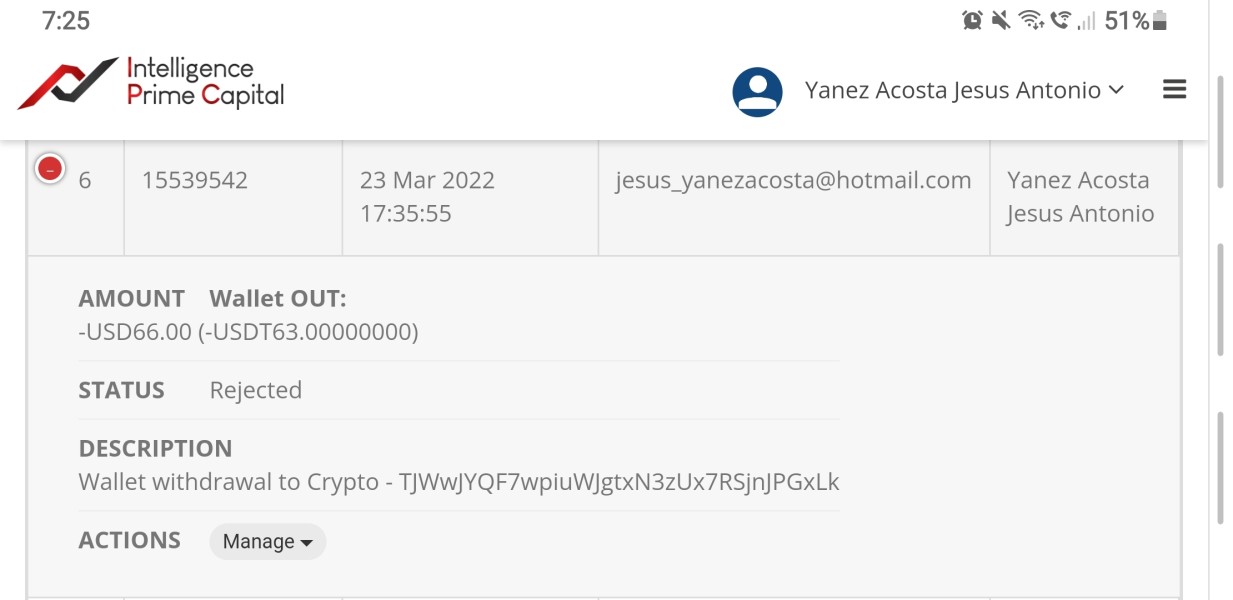Expand the account chevron beside user name

click(x=1116, y=90)
